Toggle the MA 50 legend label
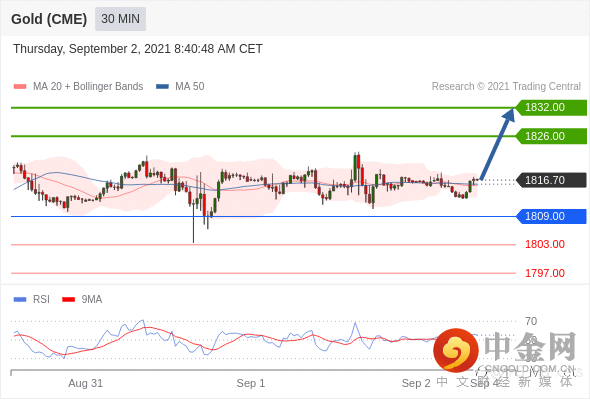 pyautogui.click(x=190, y=87)
